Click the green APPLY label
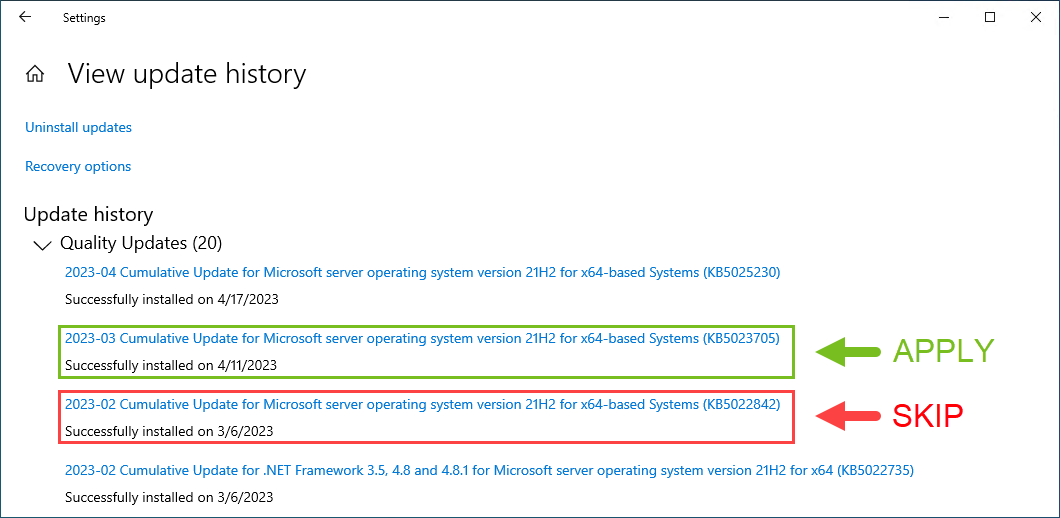The width and height of the screenshot is (1060, 518). point(944,351)
